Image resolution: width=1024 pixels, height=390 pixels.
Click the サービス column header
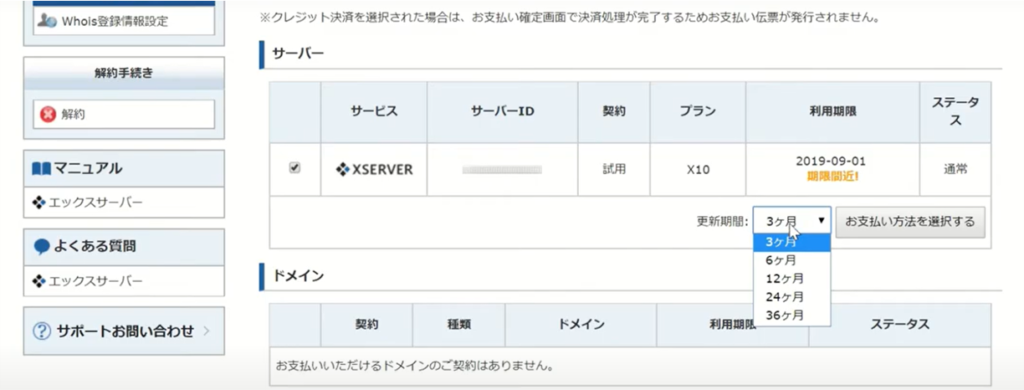pyautogui.click(x=374, y=112)
